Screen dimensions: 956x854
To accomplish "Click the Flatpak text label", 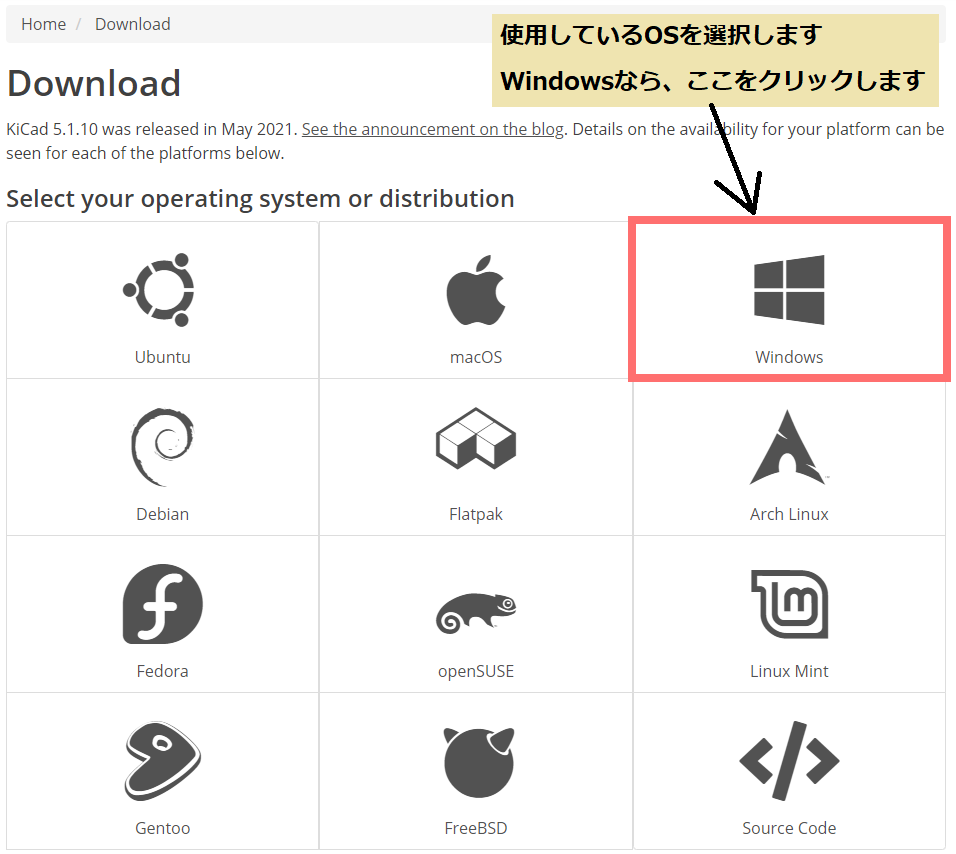I will pos(476,514).
